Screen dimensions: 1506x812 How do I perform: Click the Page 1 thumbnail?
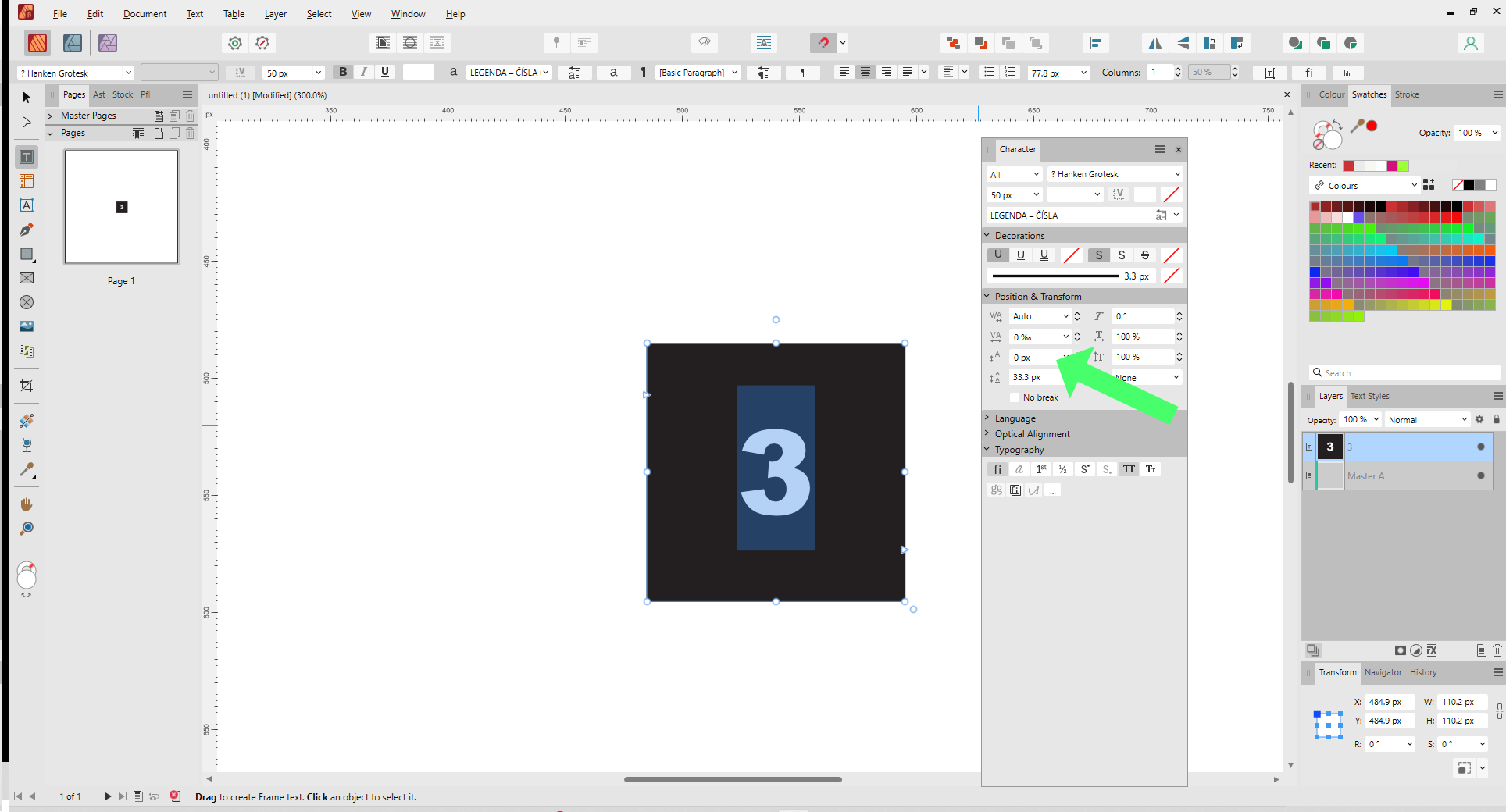121,207
